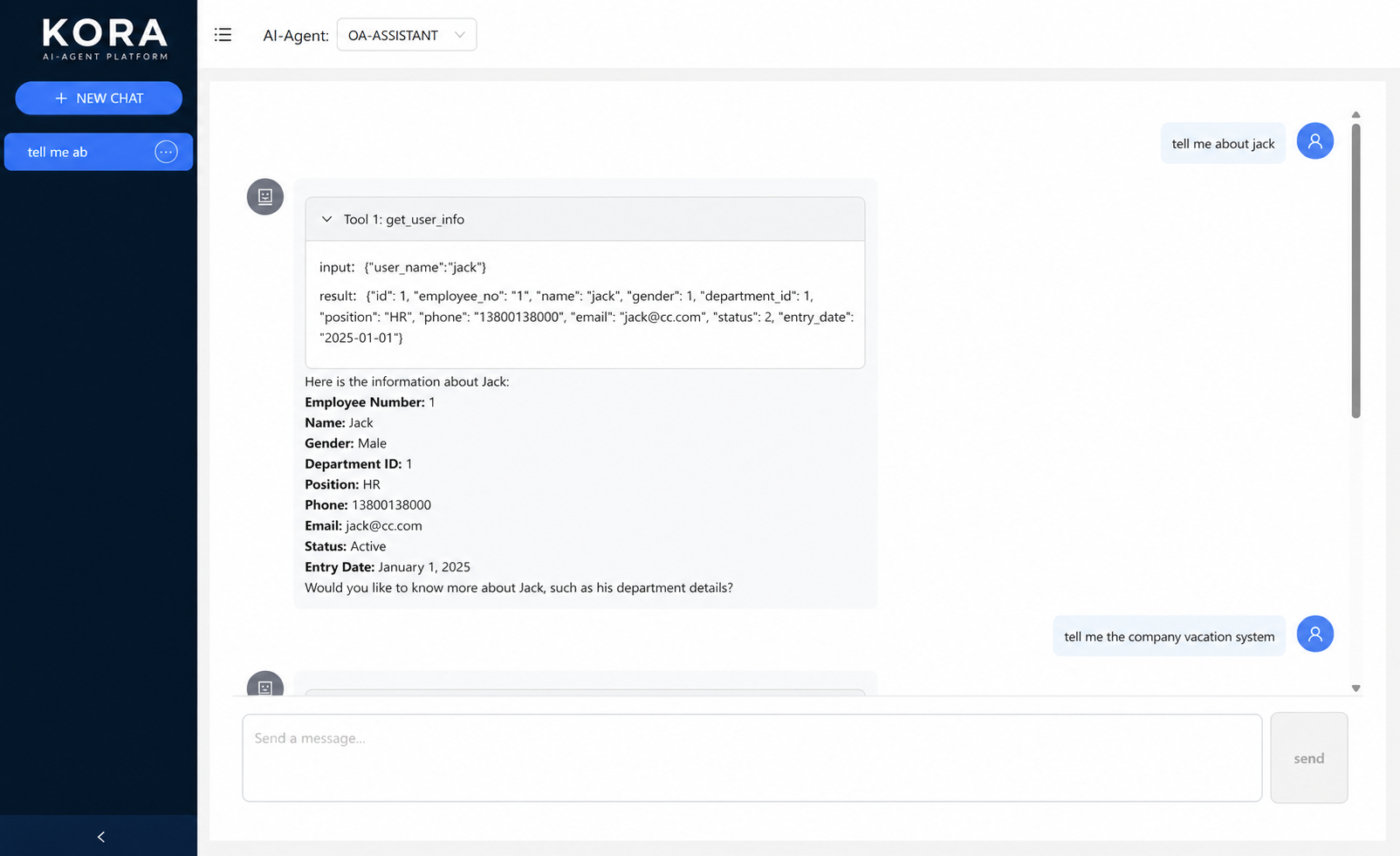Open the AI-Agent OA-ASSISTANT dropdown
This screenshot has height=856, width=1400.
tap(406, 35)
